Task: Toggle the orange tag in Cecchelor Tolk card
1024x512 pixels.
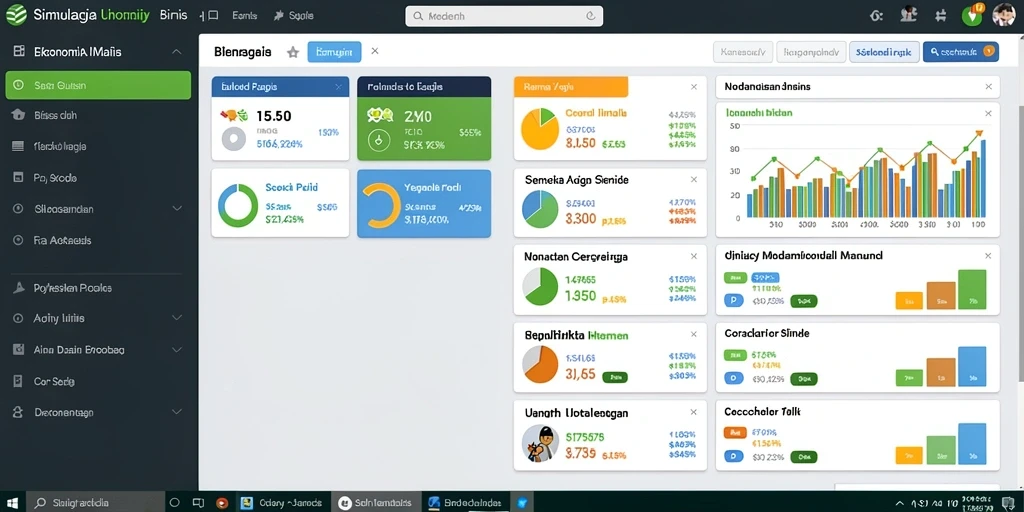Action: pos(735,432)
